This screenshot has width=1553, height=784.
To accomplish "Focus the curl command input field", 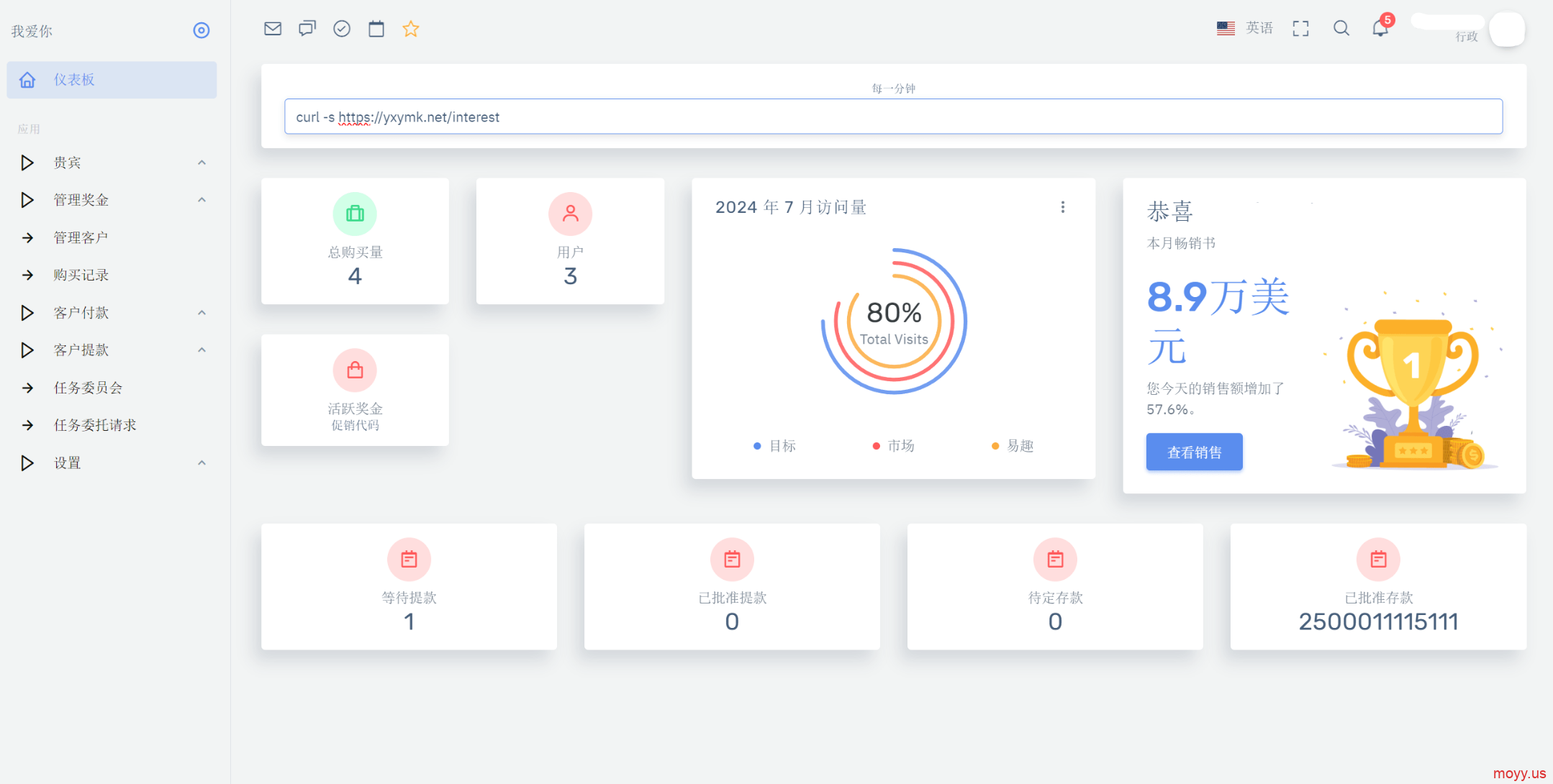I will point(893,117).
